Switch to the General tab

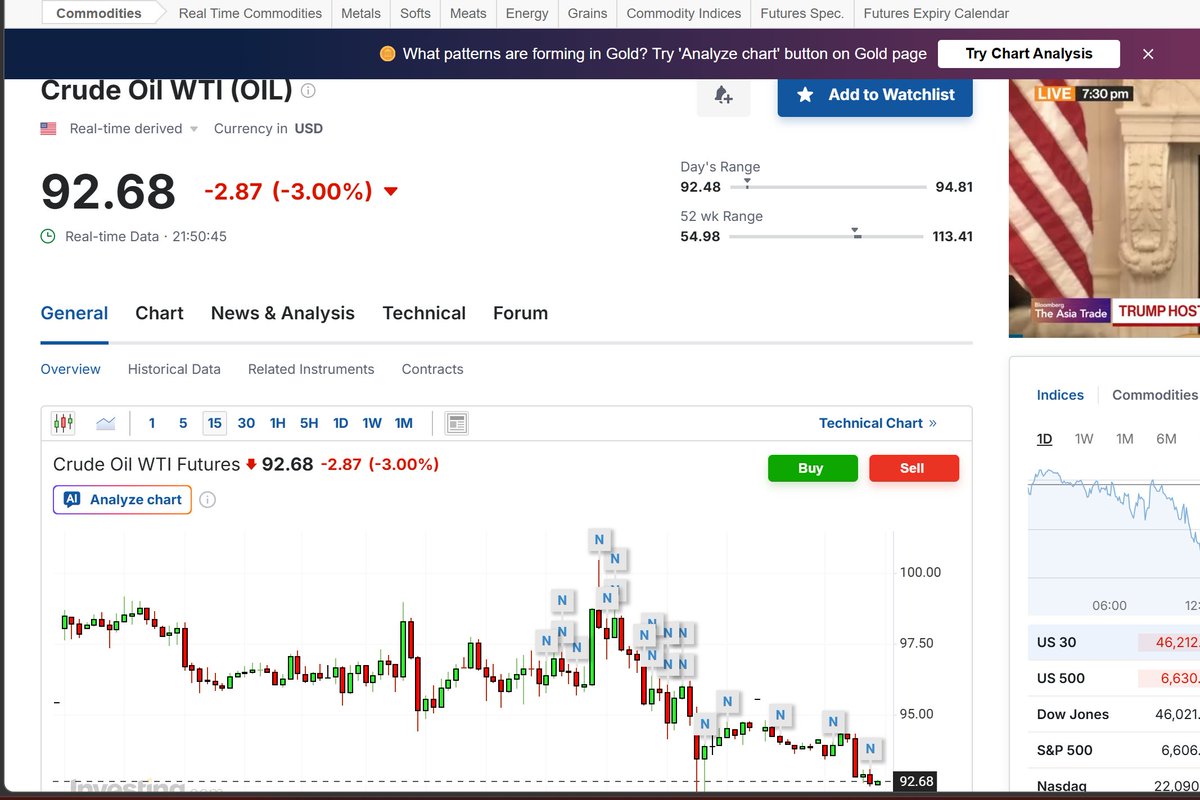pos(74,313)
